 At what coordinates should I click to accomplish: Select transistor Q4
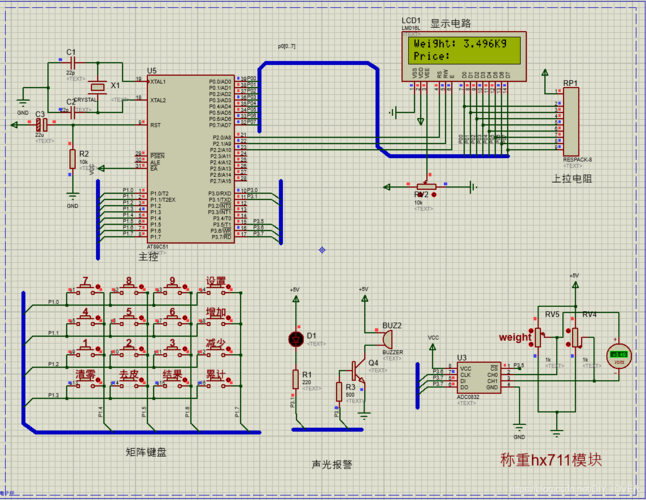click(x=357, y=370)
